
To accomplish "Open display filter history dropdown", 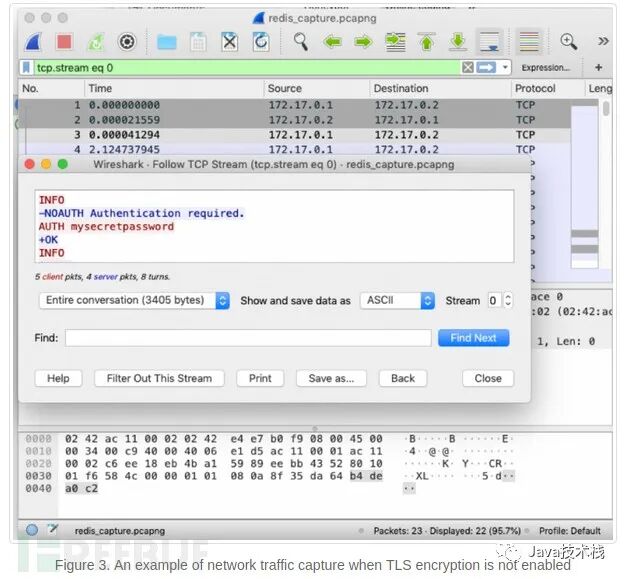I will tap(505, 67).
